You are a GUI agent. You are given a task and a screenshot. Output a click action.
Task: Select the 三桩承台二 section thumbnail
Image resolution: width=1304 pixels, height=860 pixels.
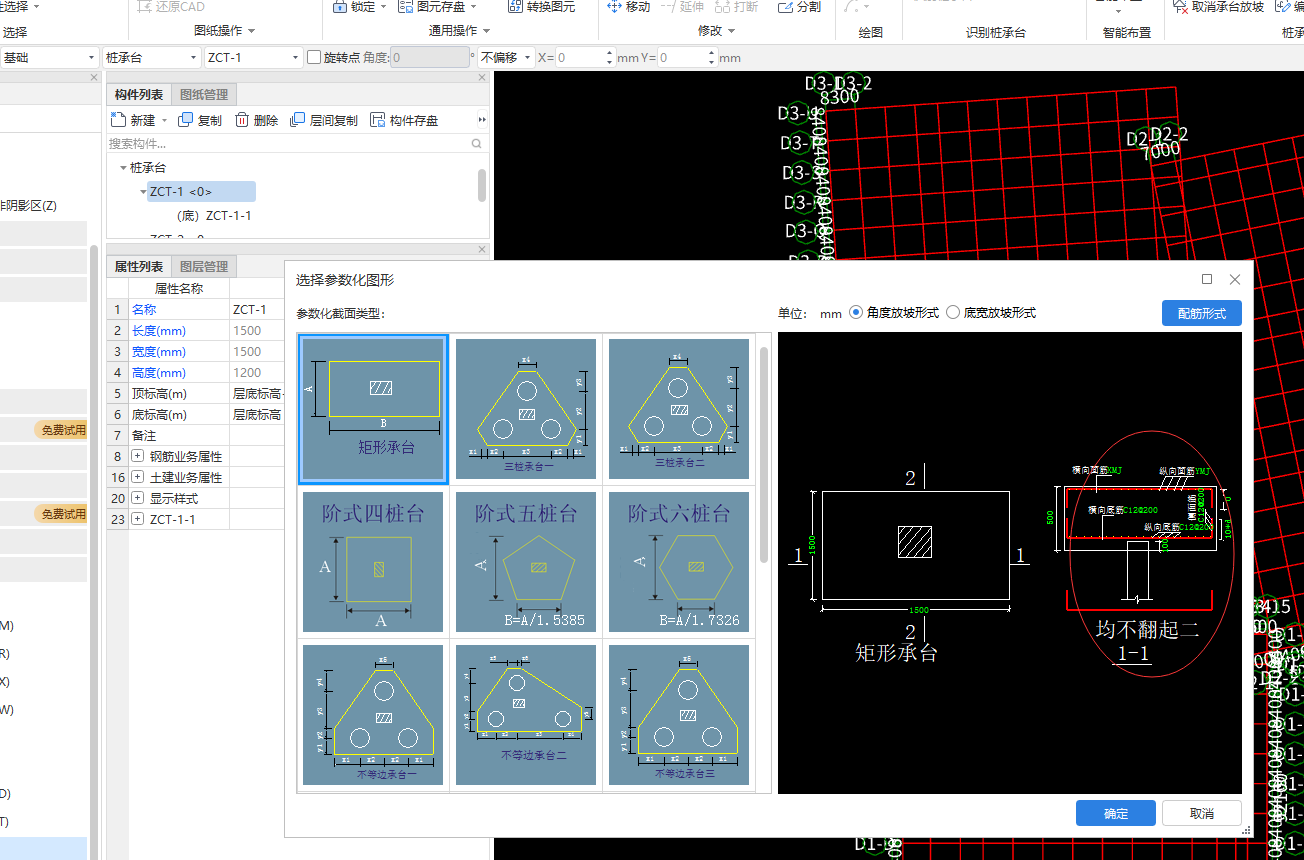679,409
